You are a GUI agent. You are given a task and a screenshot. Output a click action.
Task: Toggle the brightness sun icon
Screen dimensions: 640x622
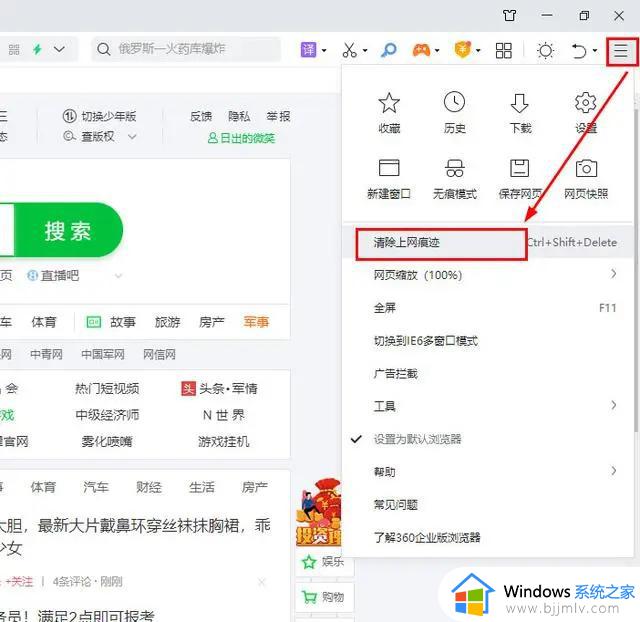546,51
